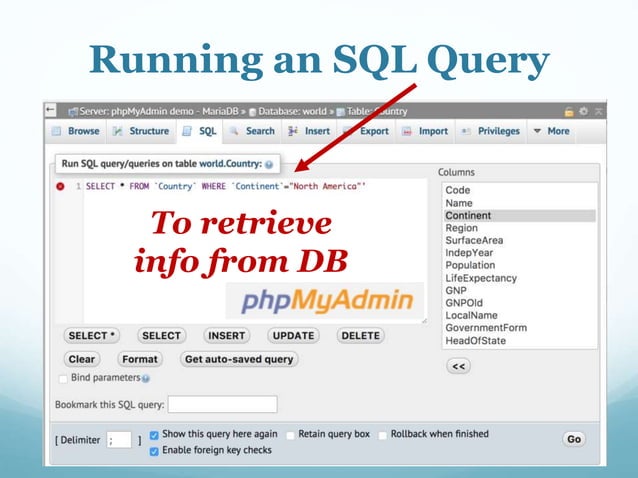Select Population in the Columns list
This screenshot has height=478, width=638.
519,265
